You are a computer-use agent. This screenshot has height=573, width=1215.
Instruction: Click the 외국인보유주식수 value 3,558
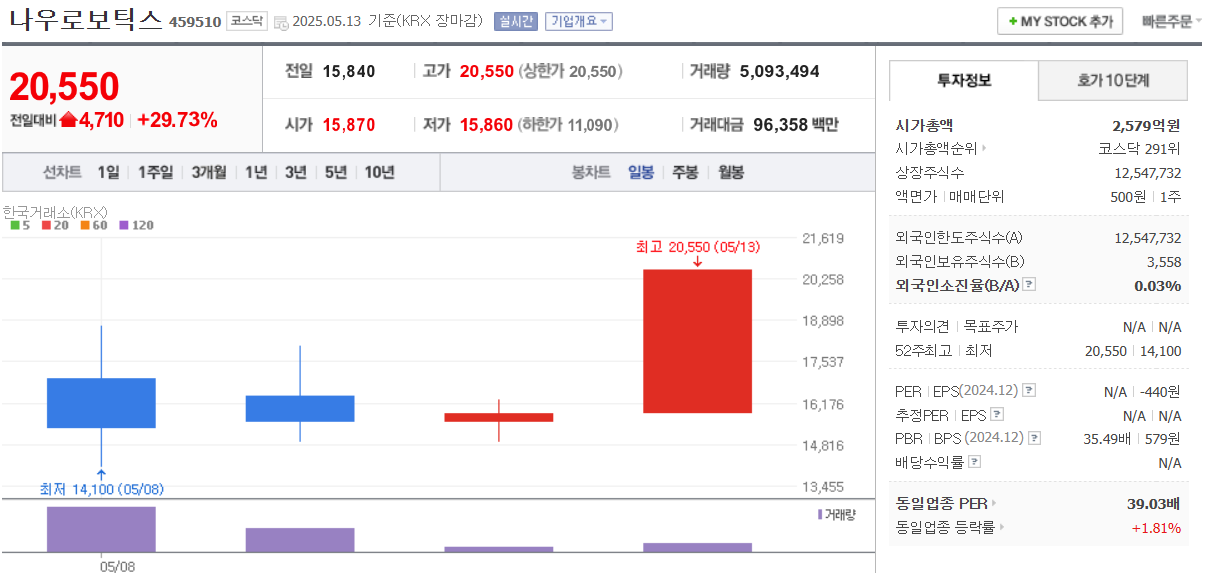(1163, 262)
